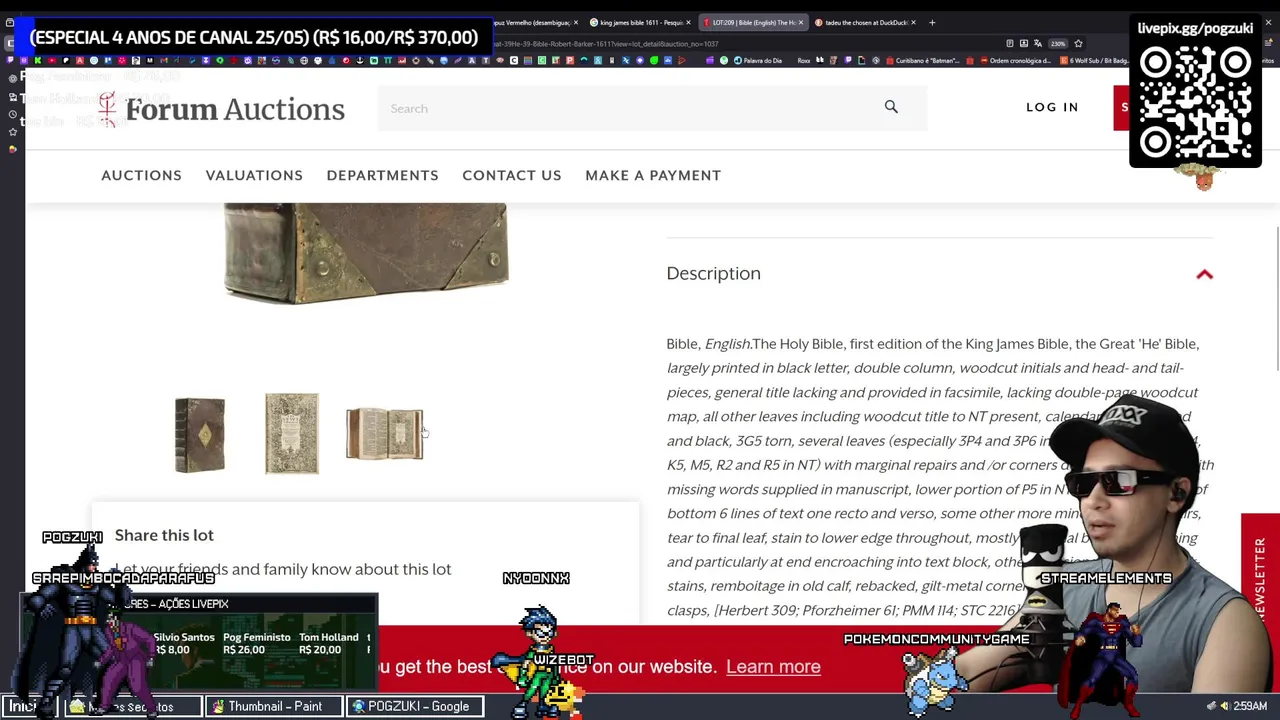Open the POGZUKI – Google taskbar window

coord(416,706)
